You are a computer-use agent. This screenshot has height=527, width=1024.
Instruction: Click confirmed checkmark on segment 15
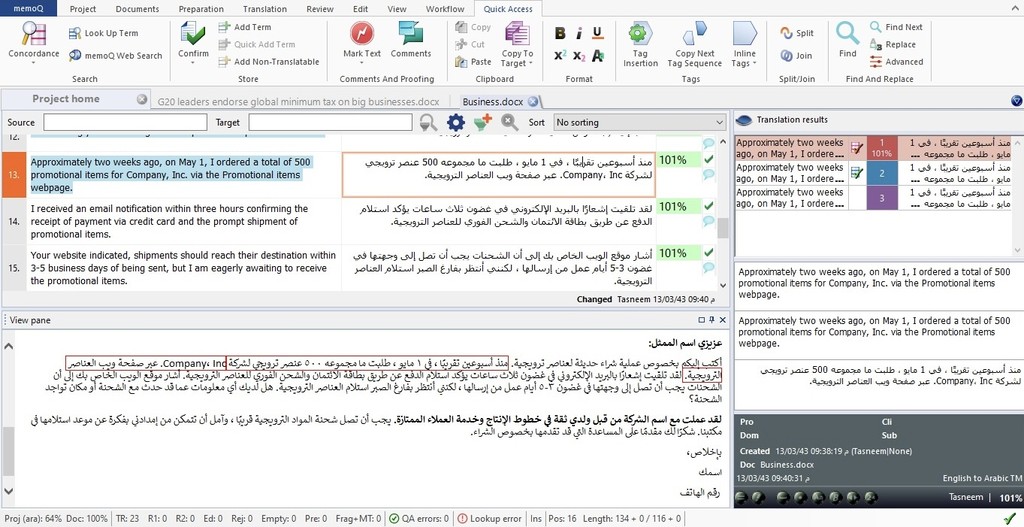click(709, 252)
